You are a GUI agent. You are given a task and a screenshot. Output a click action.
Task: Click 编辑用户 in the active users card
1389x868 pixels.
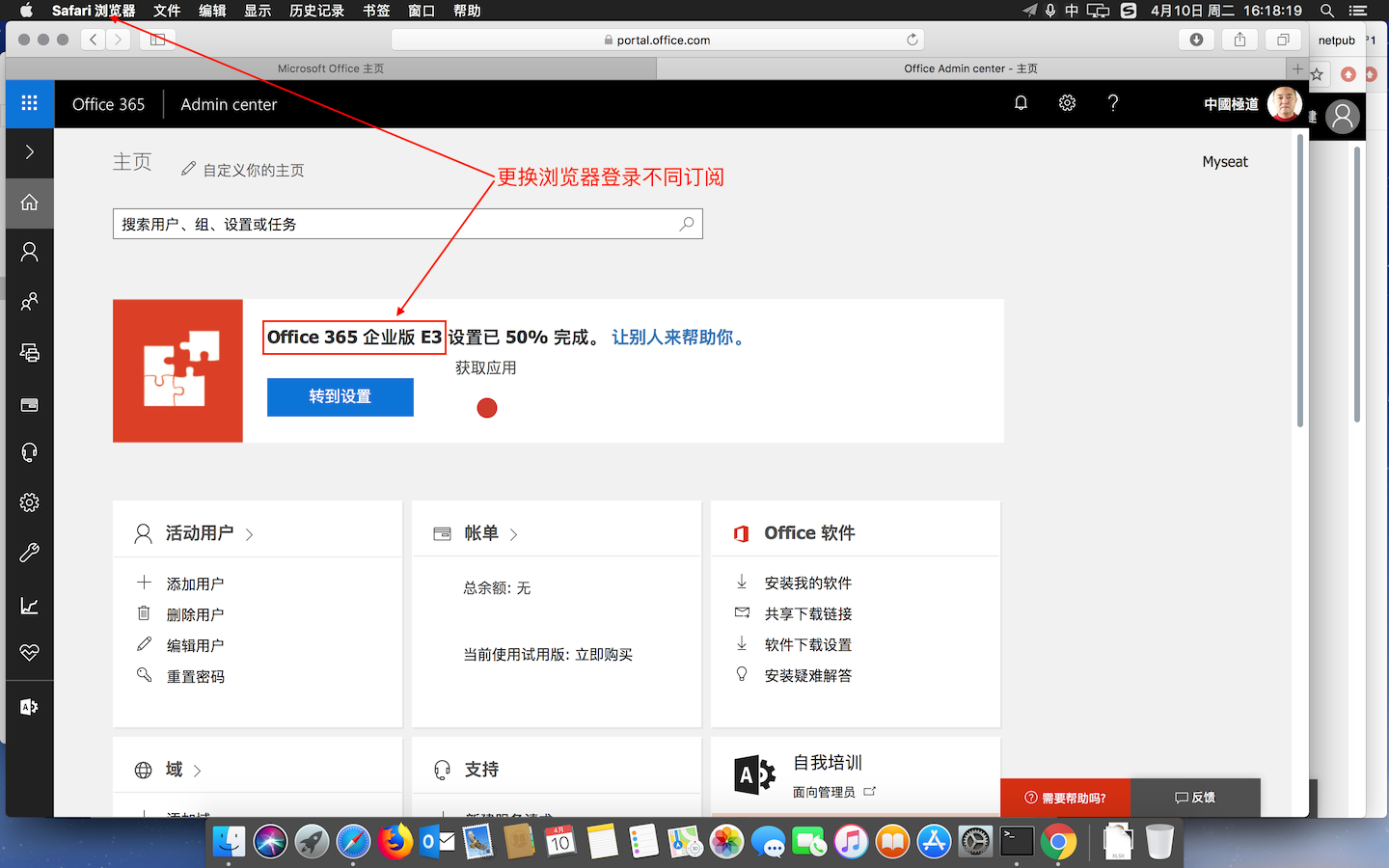[x=195, y=645]
